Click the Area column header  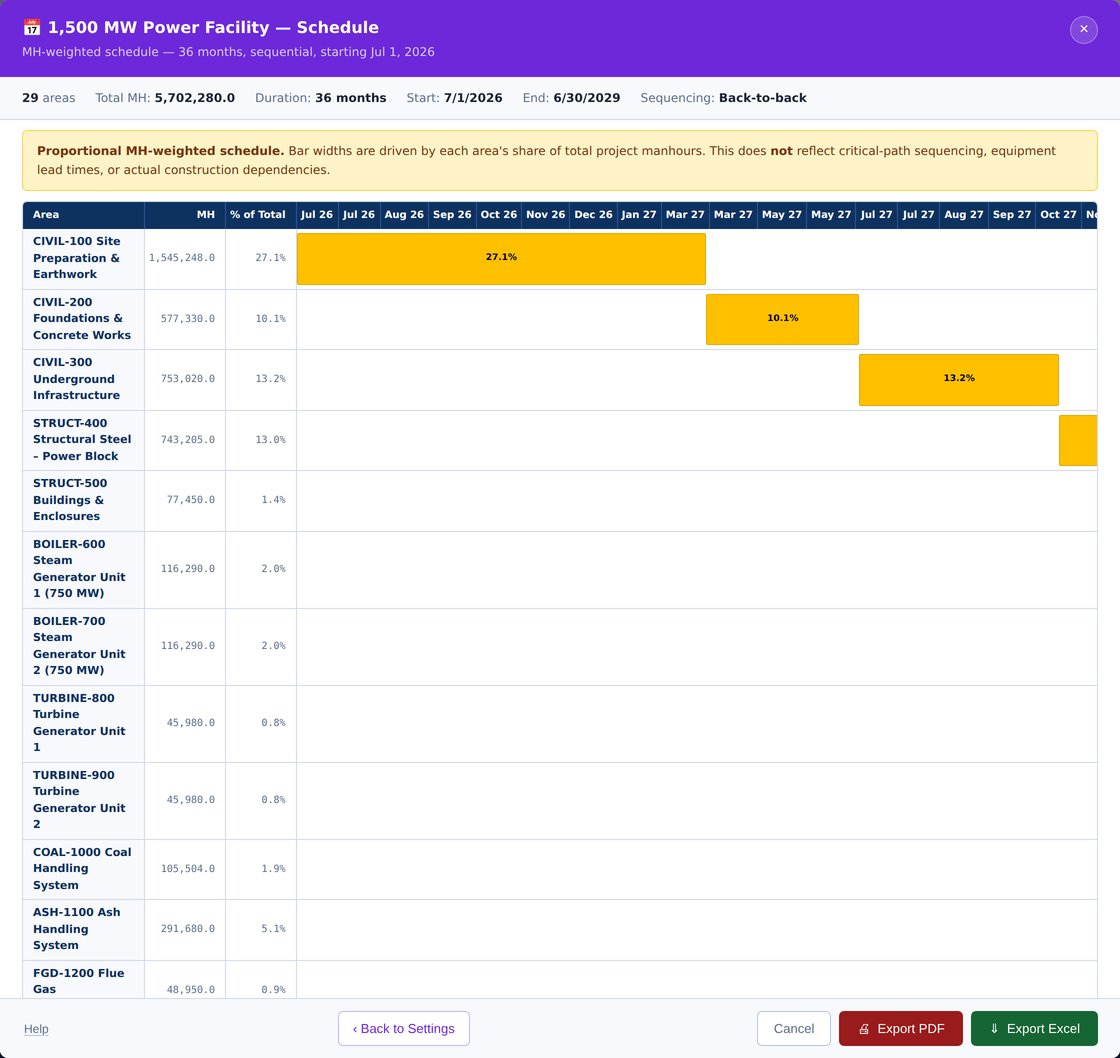[x=84, y=214]
